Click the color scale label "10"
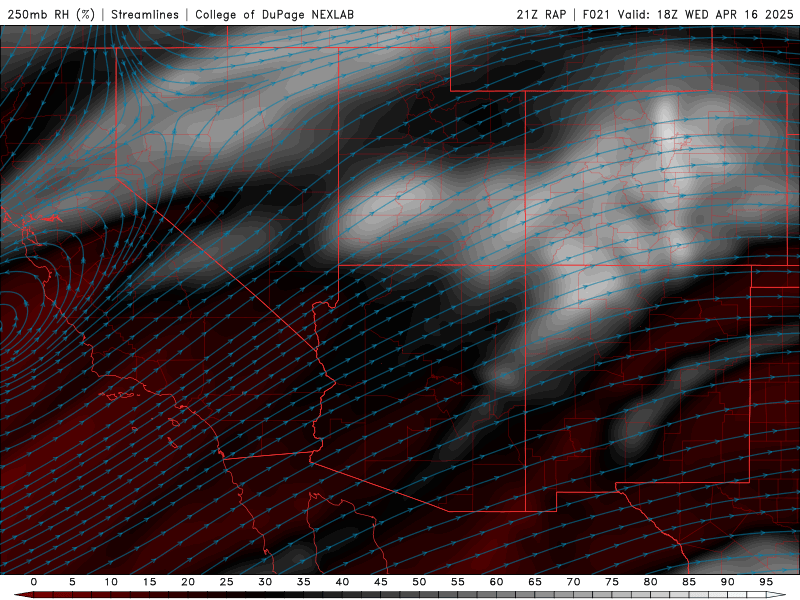Image resolution: width=800 pixels, height=600 pixels. point(111,582)
